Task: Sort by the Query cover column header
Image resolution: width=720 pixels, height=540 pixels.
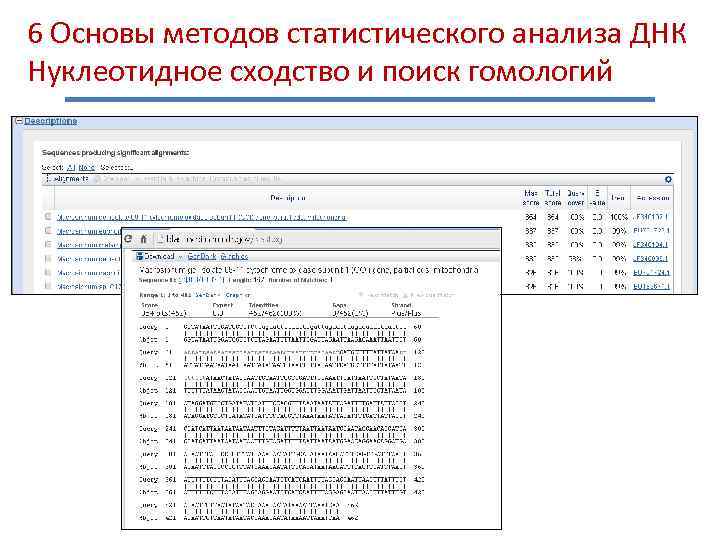Action: coord(575,198)
